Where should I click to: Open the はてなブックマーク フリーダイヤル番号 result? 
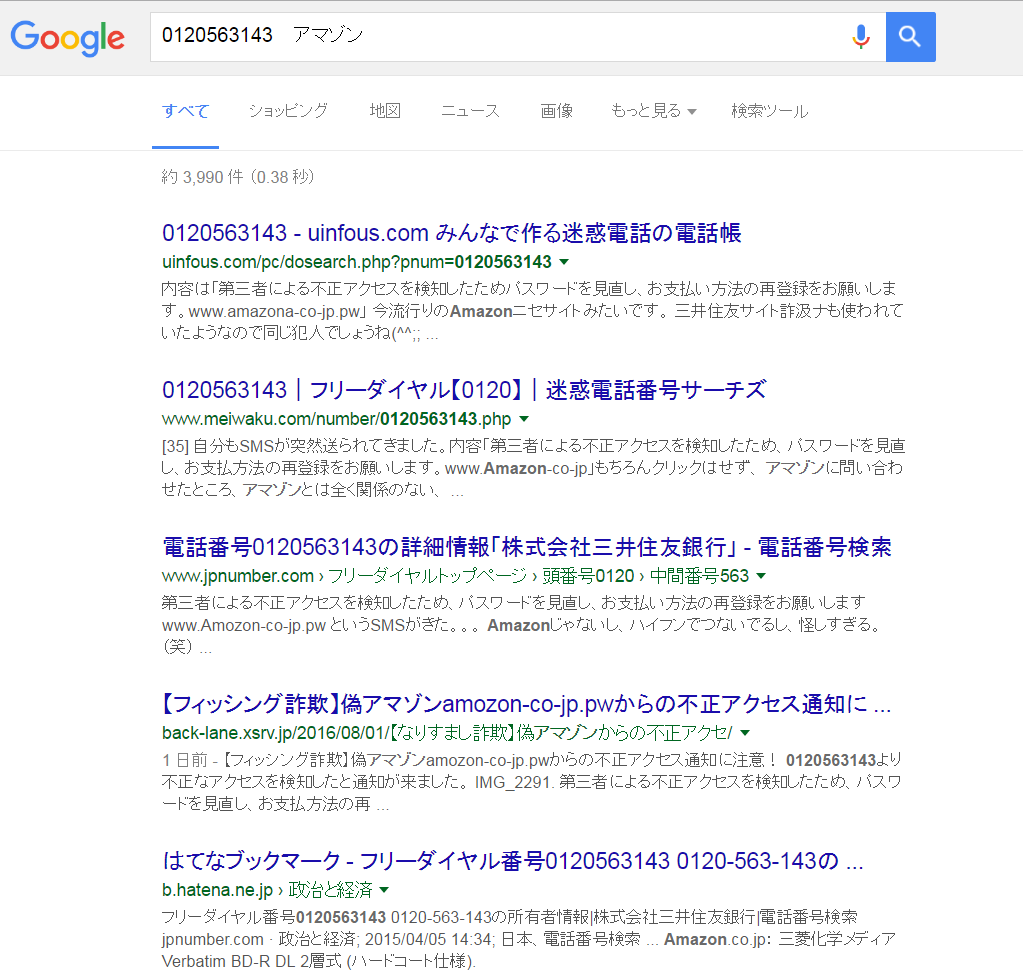tap(513, 861)
